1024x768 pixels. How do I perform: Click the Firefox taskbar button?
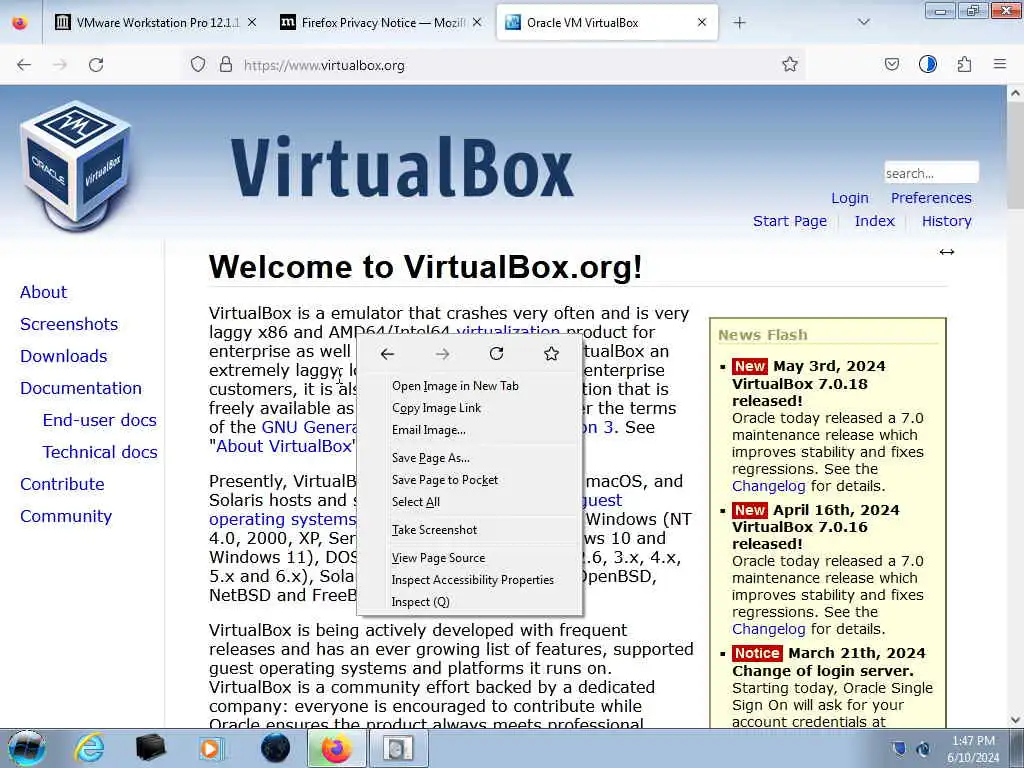click(x=336, y=748)
